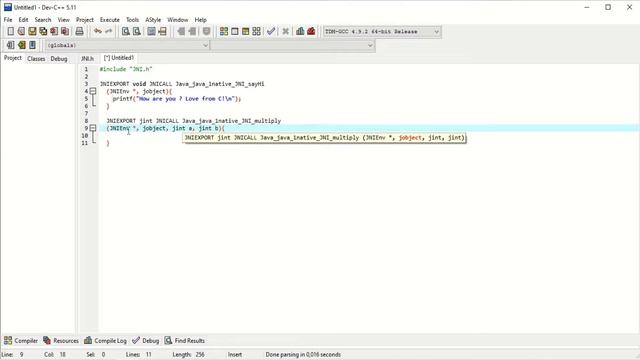Click the Go to line toolbar icon
This screenshot has width=640, height=360.
(162, 31)
